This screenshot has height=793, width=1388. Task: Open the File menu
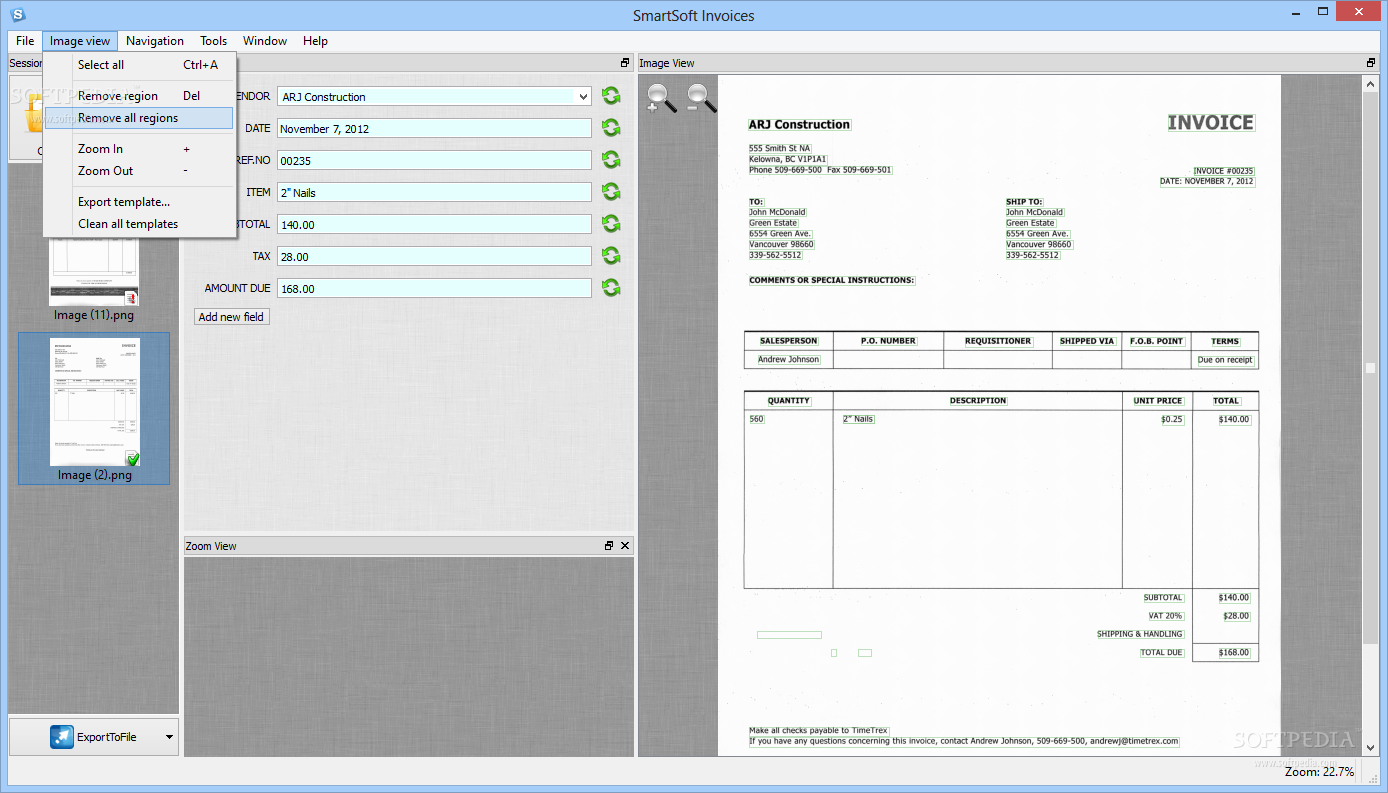25,41
